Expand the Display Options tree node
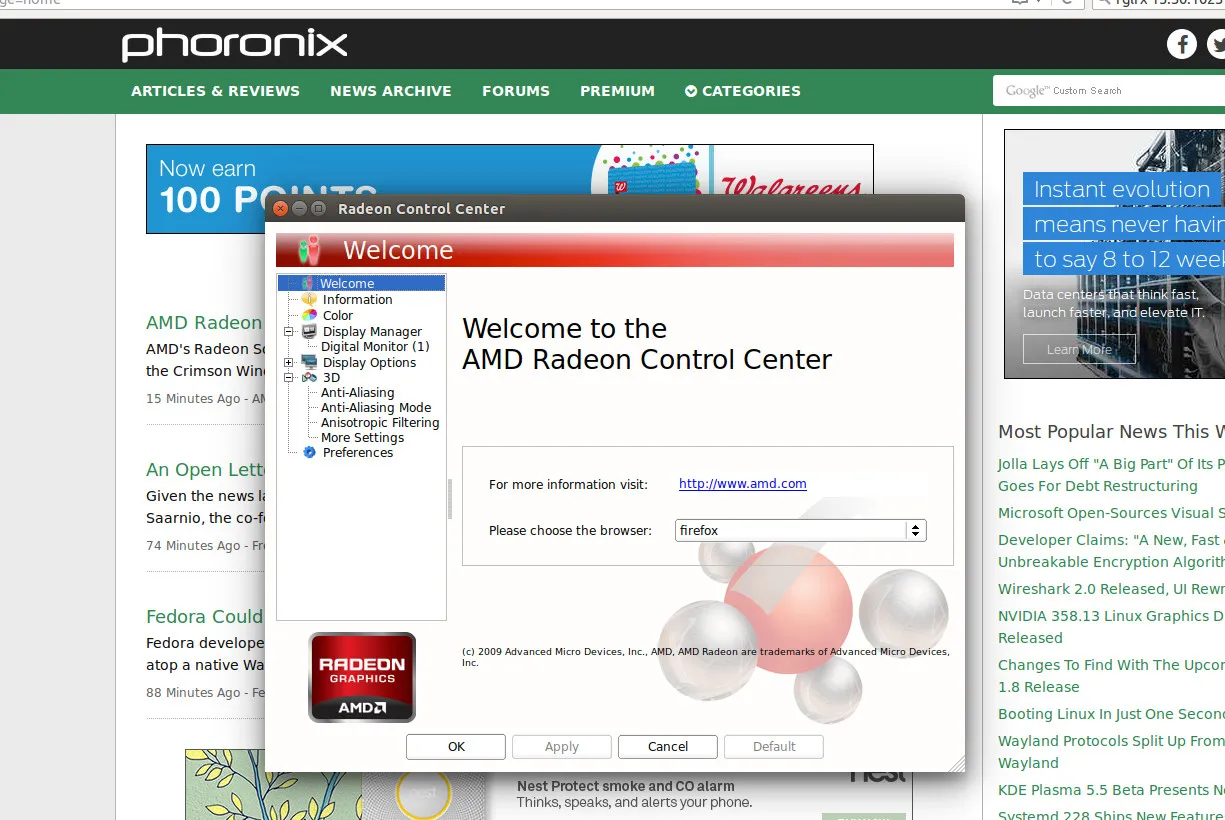This screenshot has height=820, width=1225. pos(289,363)
